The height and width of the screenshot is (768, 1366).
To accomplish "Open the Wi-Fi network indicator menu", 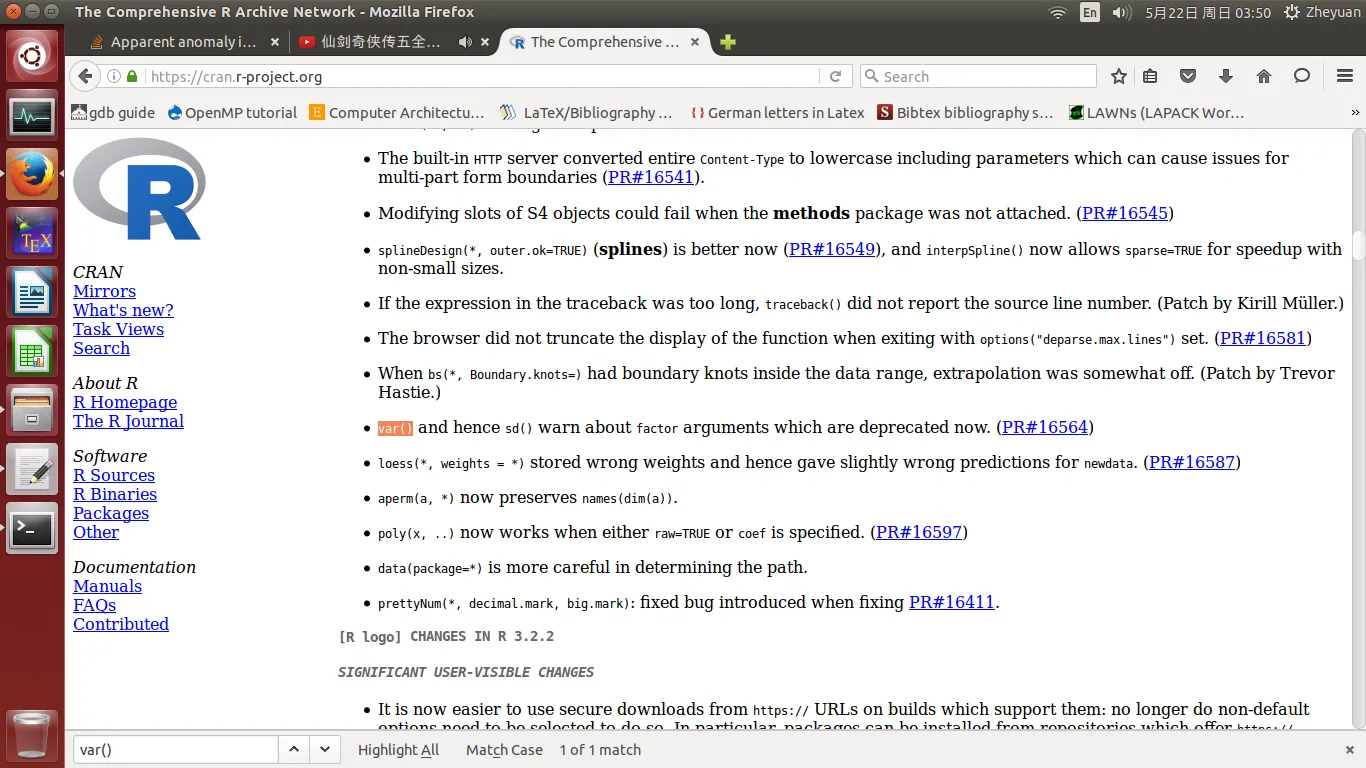I will click(1058, 12).
